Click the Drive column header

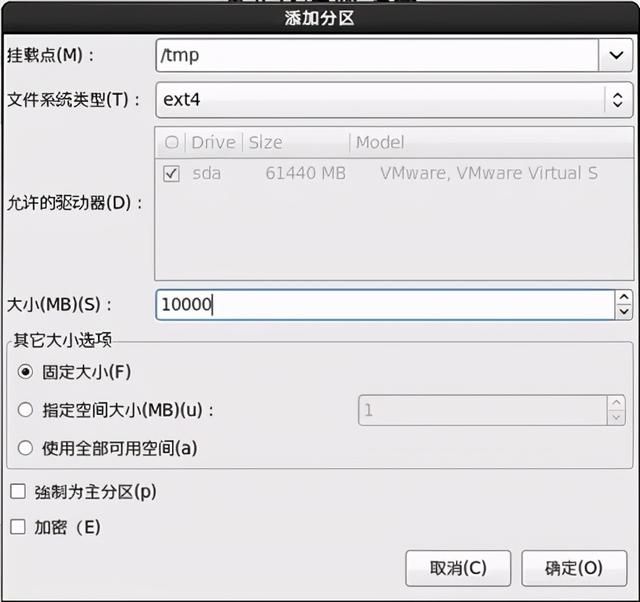tap(214, 142)
